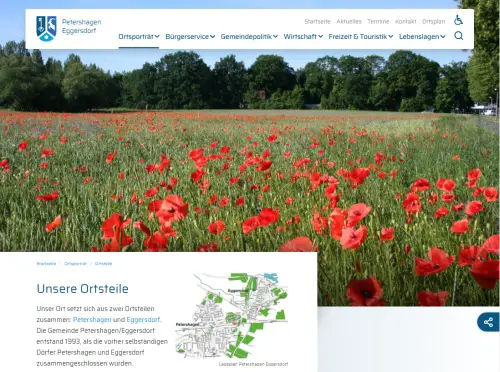Open the Ortsplan top link

tap(433, 22)
